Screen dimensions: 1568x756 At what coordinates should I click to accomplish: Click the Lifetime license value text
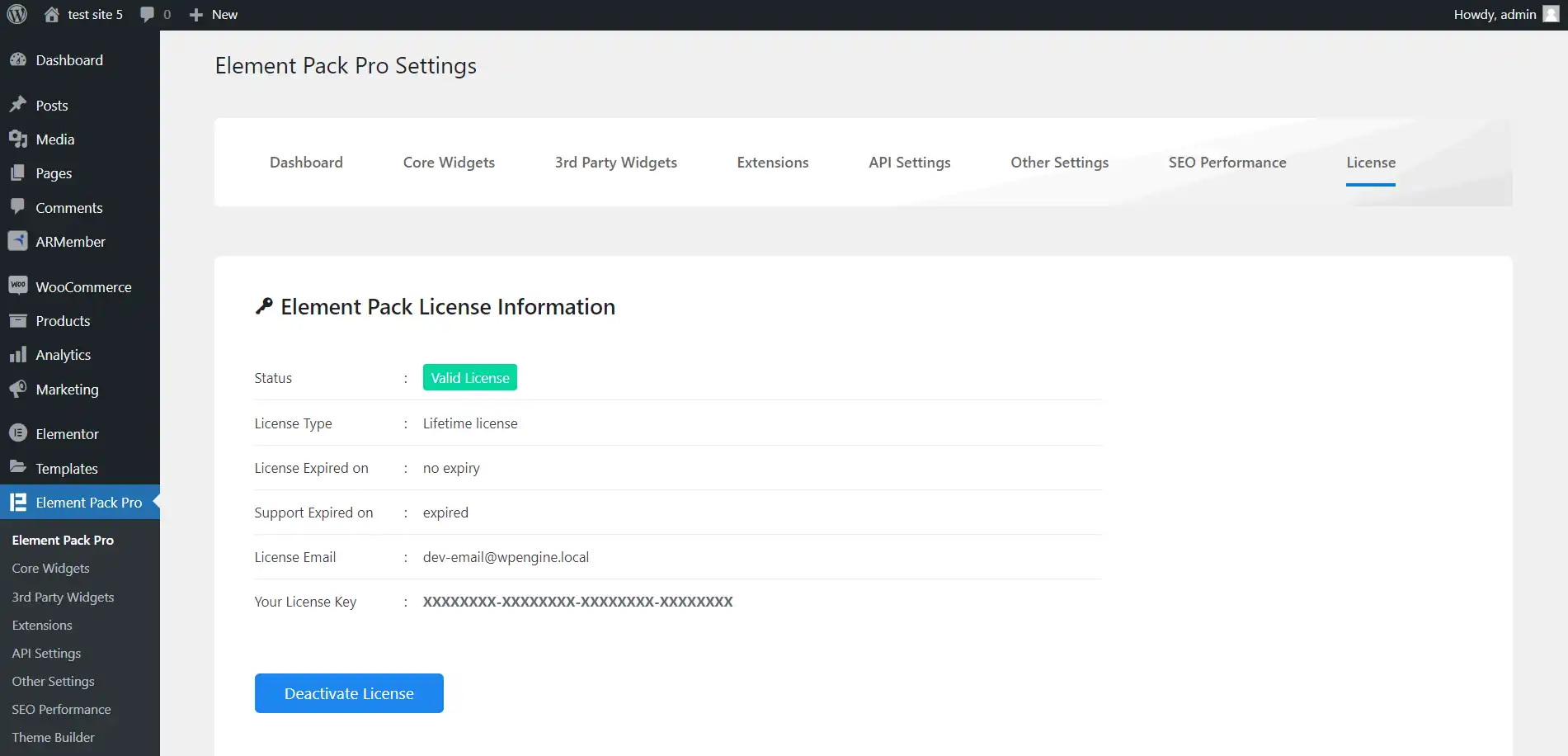click(x=470, y=423)
